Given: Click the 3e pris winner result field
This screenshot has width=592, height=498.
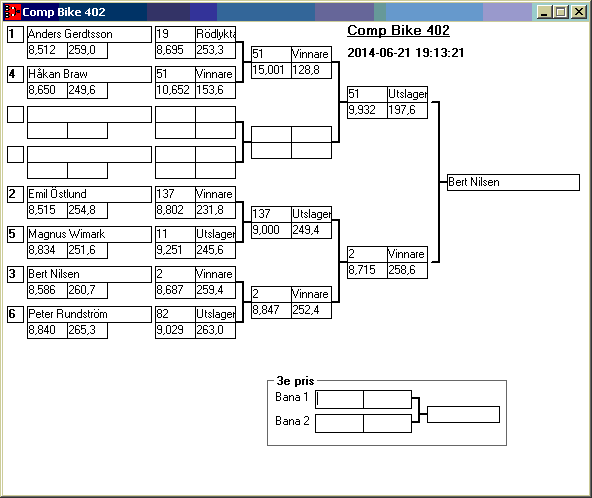Looking at the screenshot, I should (x=463, y=414).
